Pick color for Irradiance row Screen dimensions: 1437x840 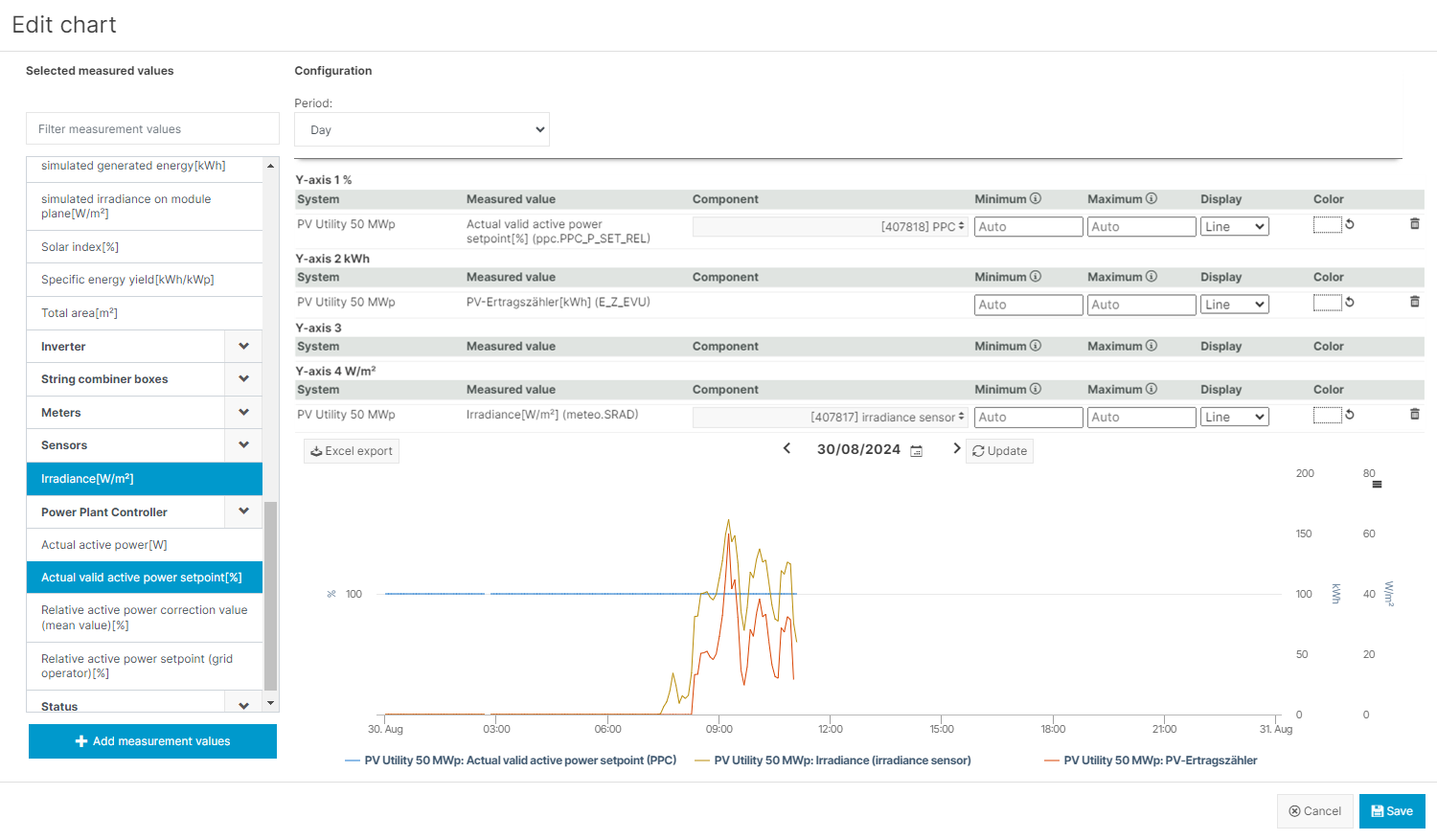tap(1327, 415)
